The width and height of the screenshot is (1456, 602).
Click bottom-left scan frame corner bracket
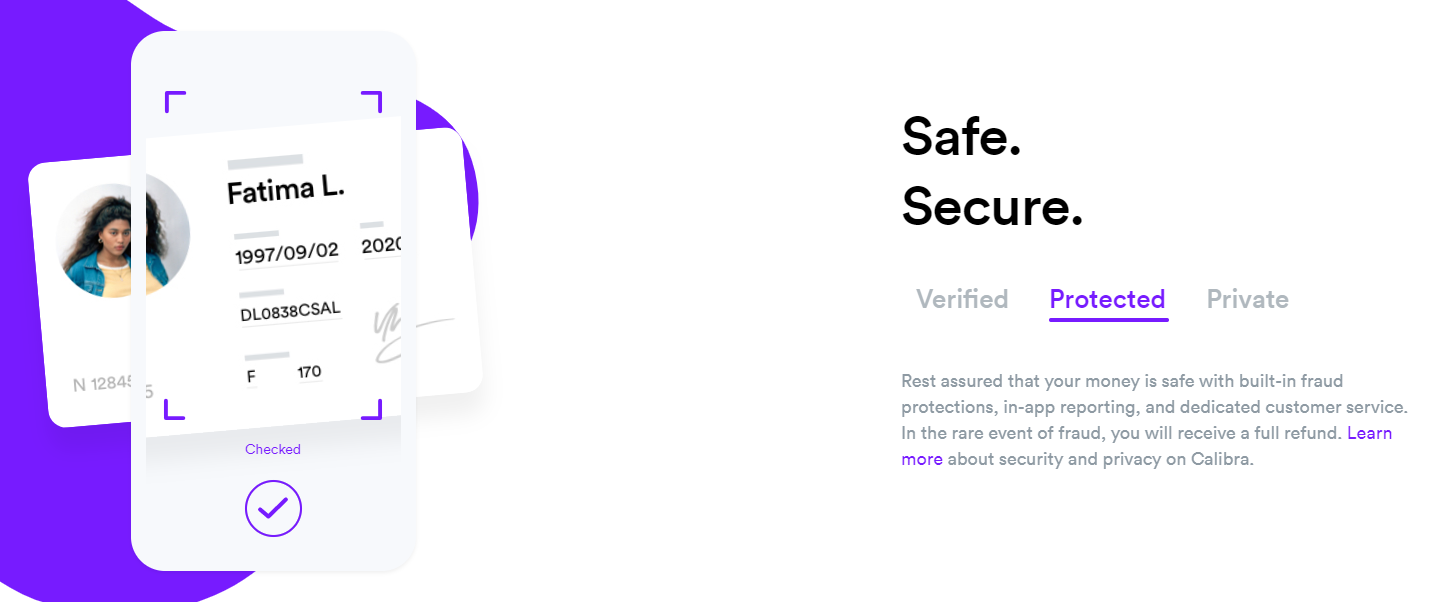pyautogui.click(x=174, y=409)
